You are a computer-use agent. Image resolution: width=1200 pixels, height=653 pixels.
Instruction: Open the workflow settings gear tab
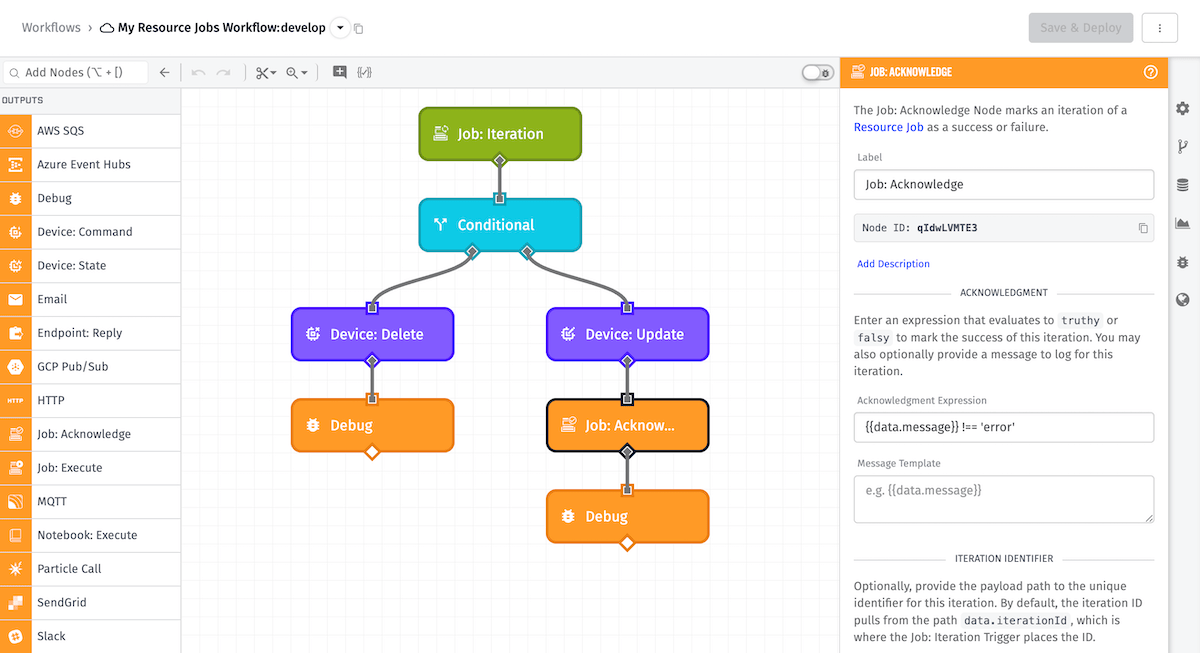[1183, 108]
